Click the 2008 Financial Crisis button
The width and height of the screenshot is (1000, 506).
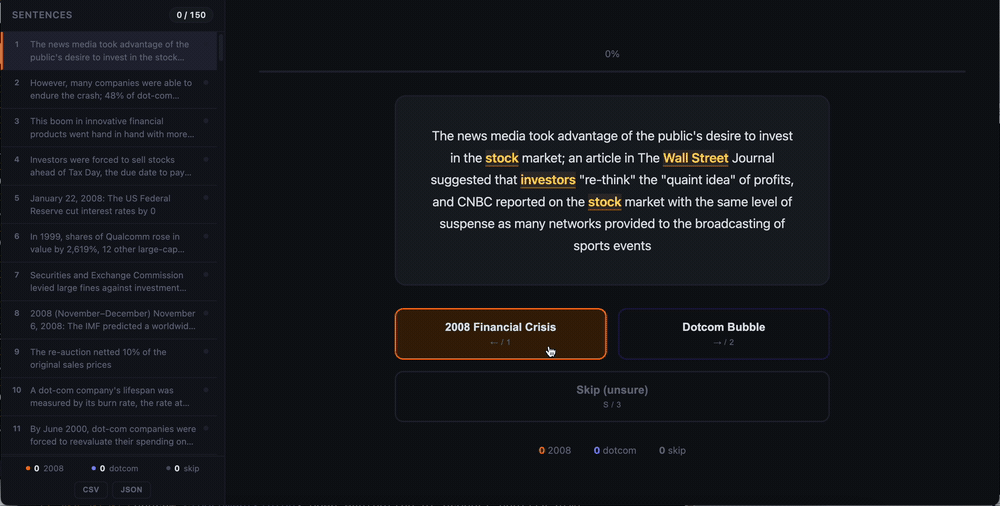[x=500, y=334]
